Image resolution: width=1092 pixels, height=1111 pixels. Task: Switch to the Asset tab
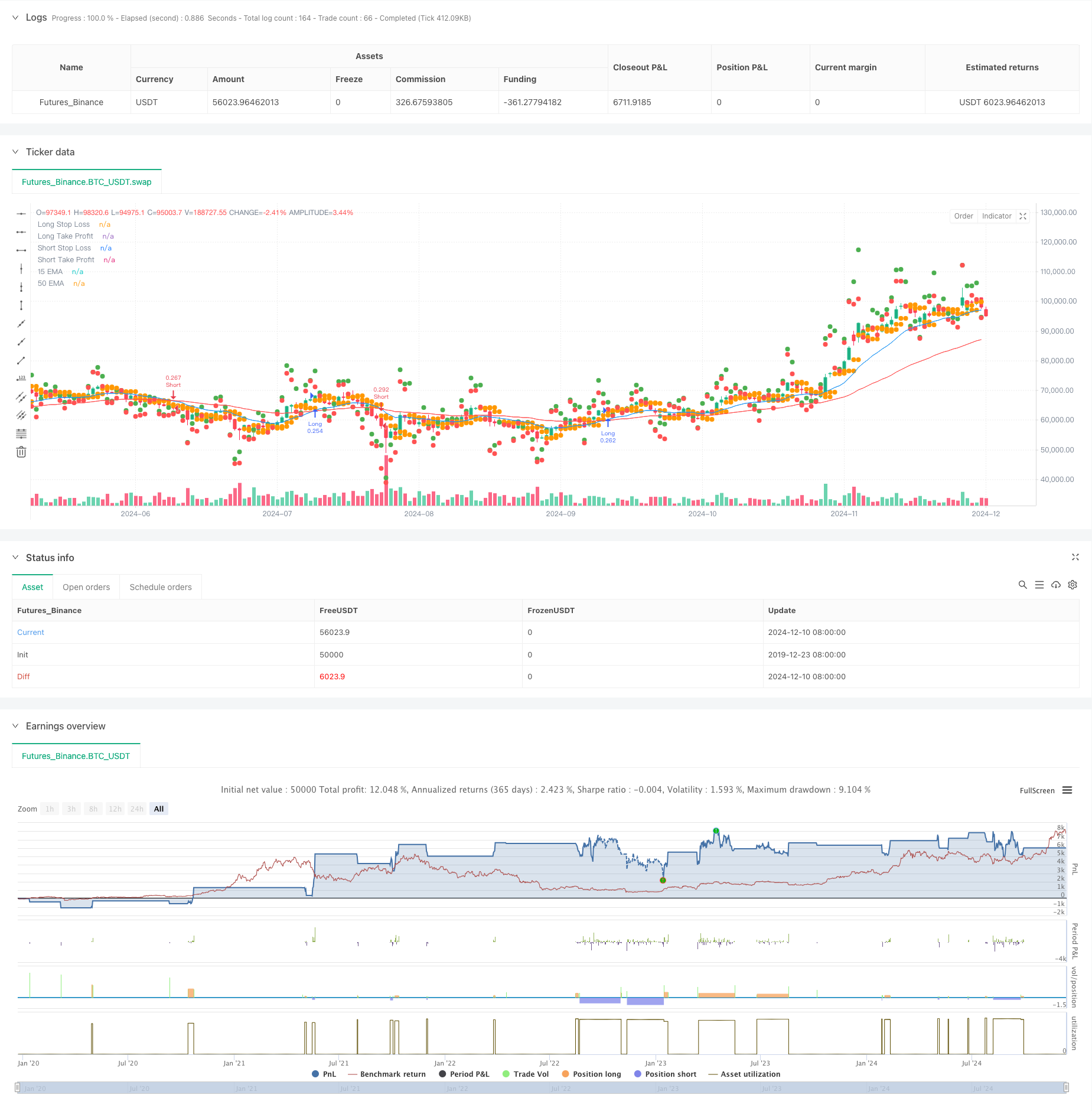(x=32, y=587)
